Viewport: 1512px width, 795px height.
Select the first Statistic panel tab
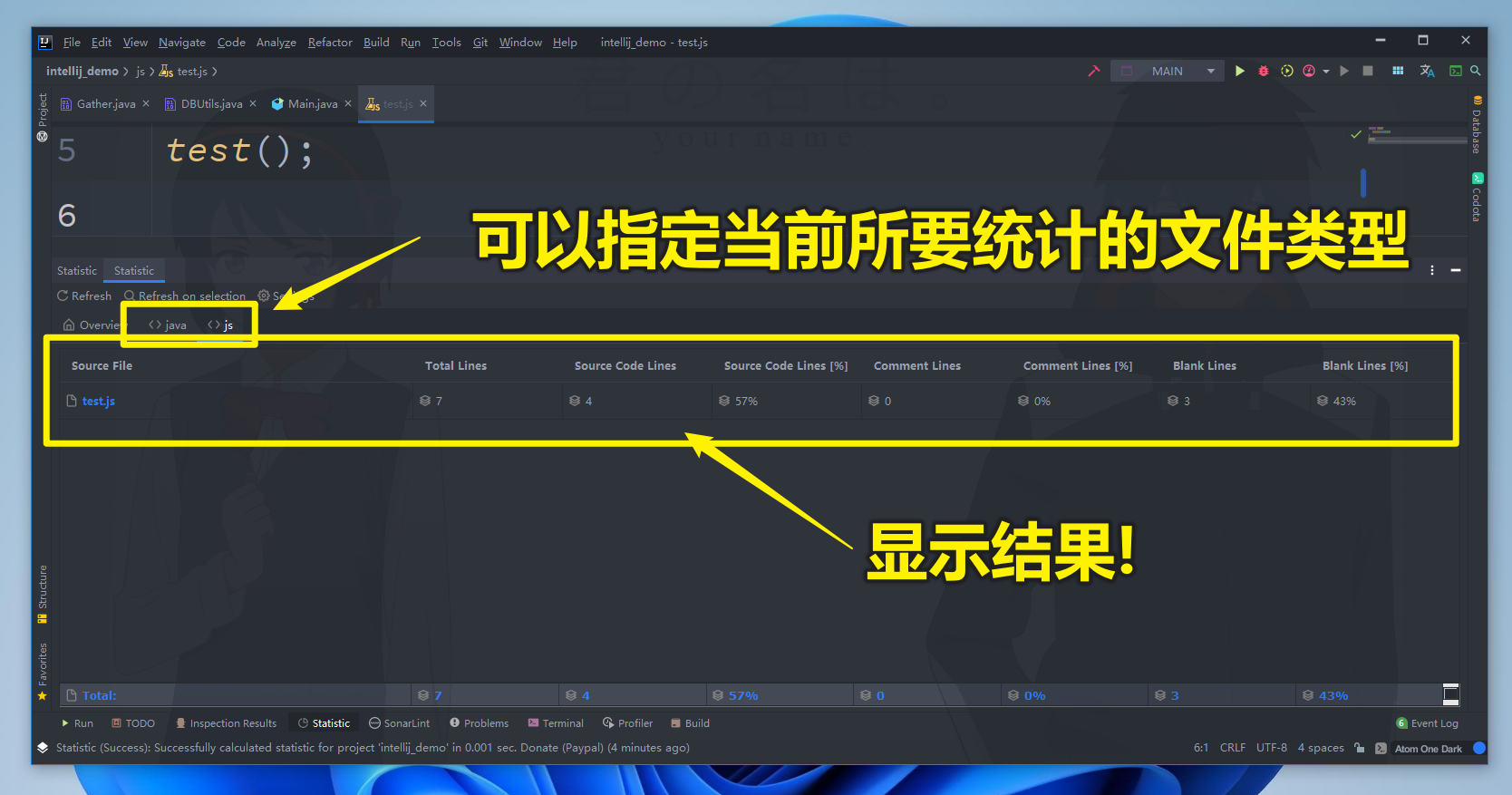coord(76,271)
